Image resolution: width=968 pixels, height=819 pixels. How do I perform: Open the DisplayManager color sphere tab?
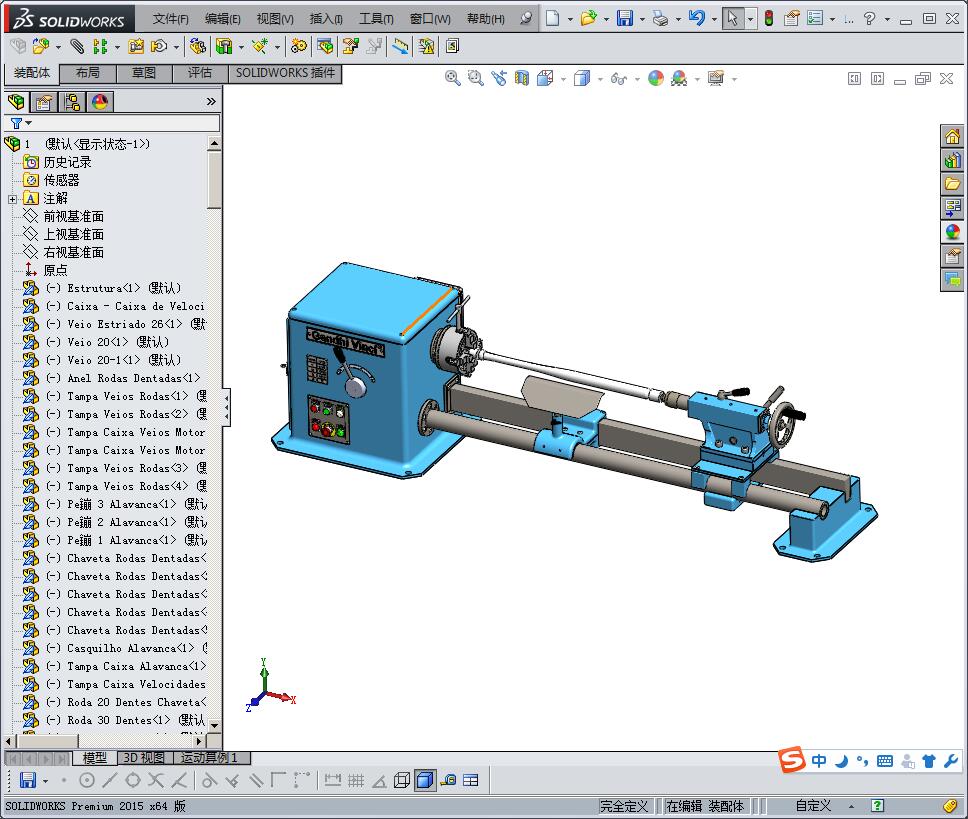pos(100,102)
